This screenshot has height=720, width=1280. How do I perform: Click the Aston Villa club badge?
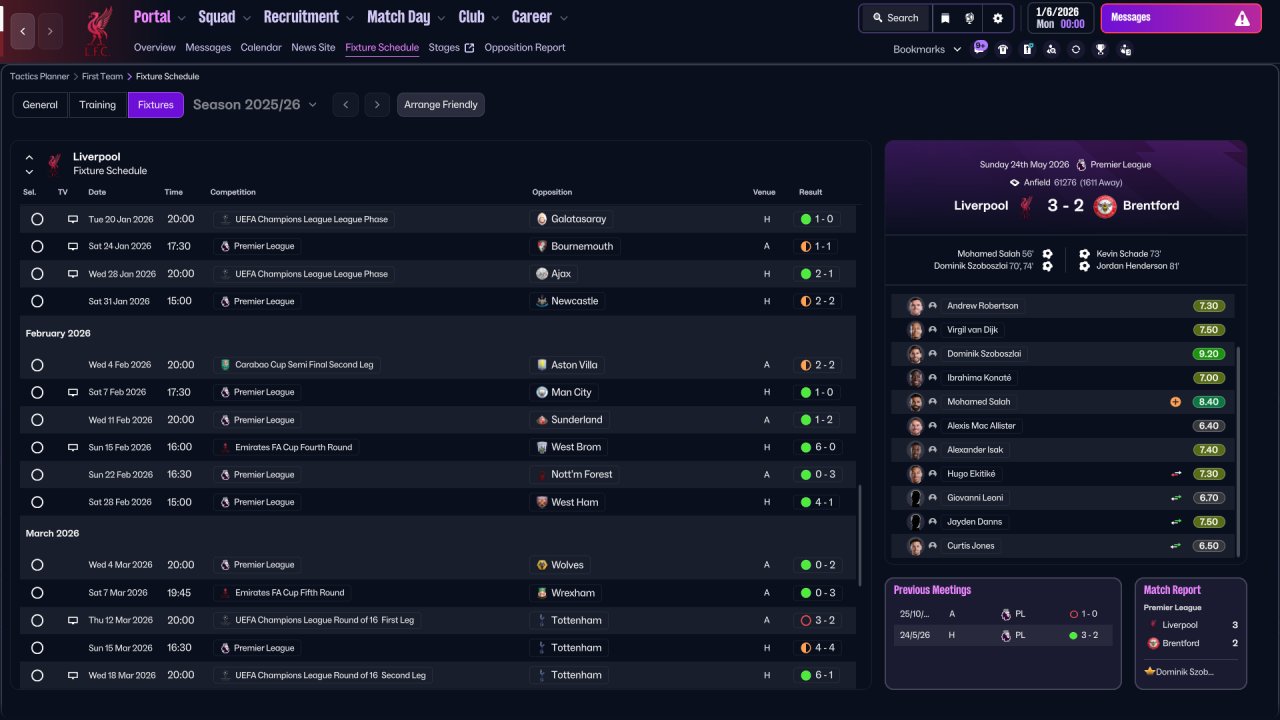542,365
